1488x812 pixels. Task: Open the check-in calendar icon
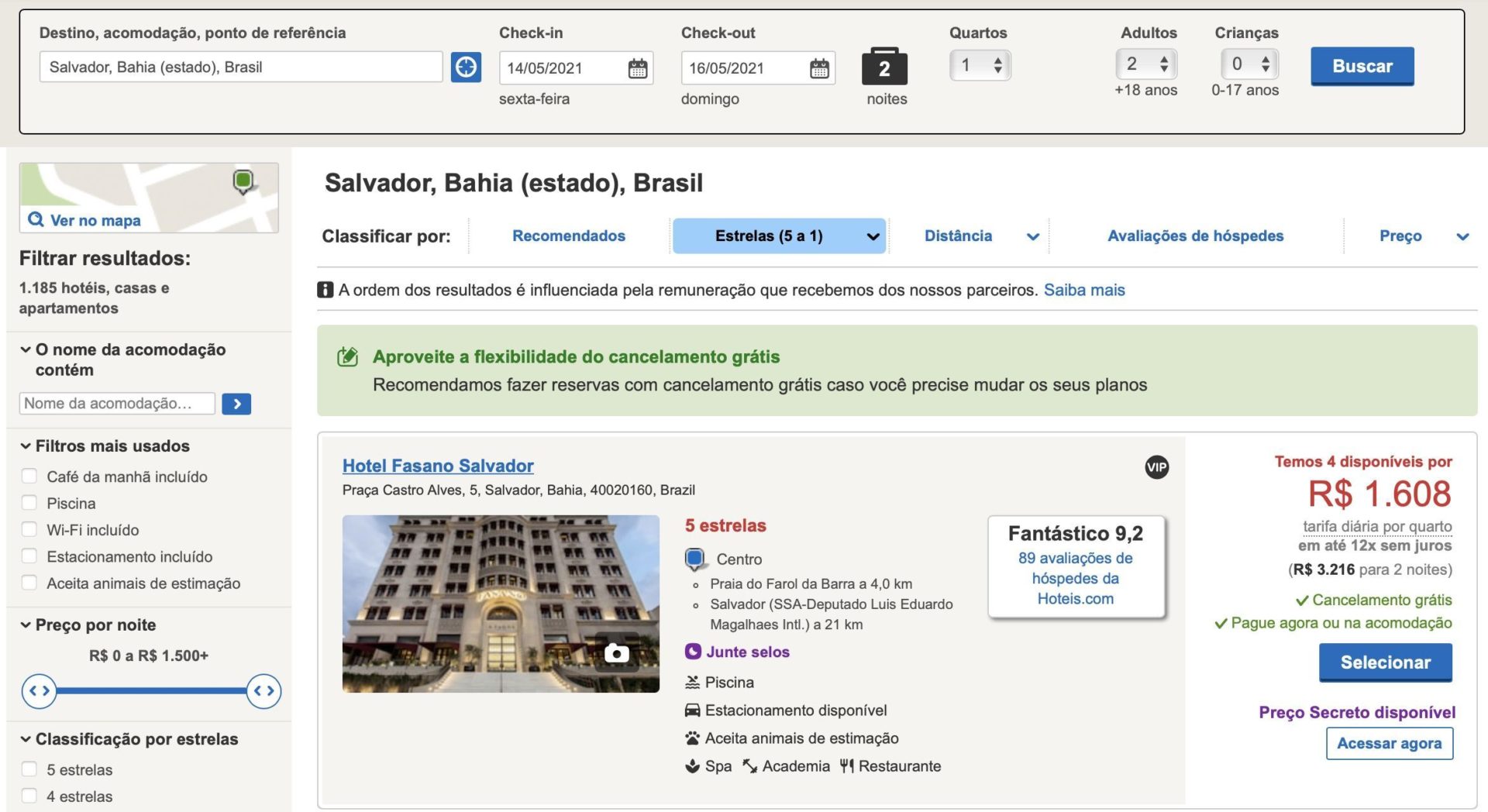pos(637,68)
